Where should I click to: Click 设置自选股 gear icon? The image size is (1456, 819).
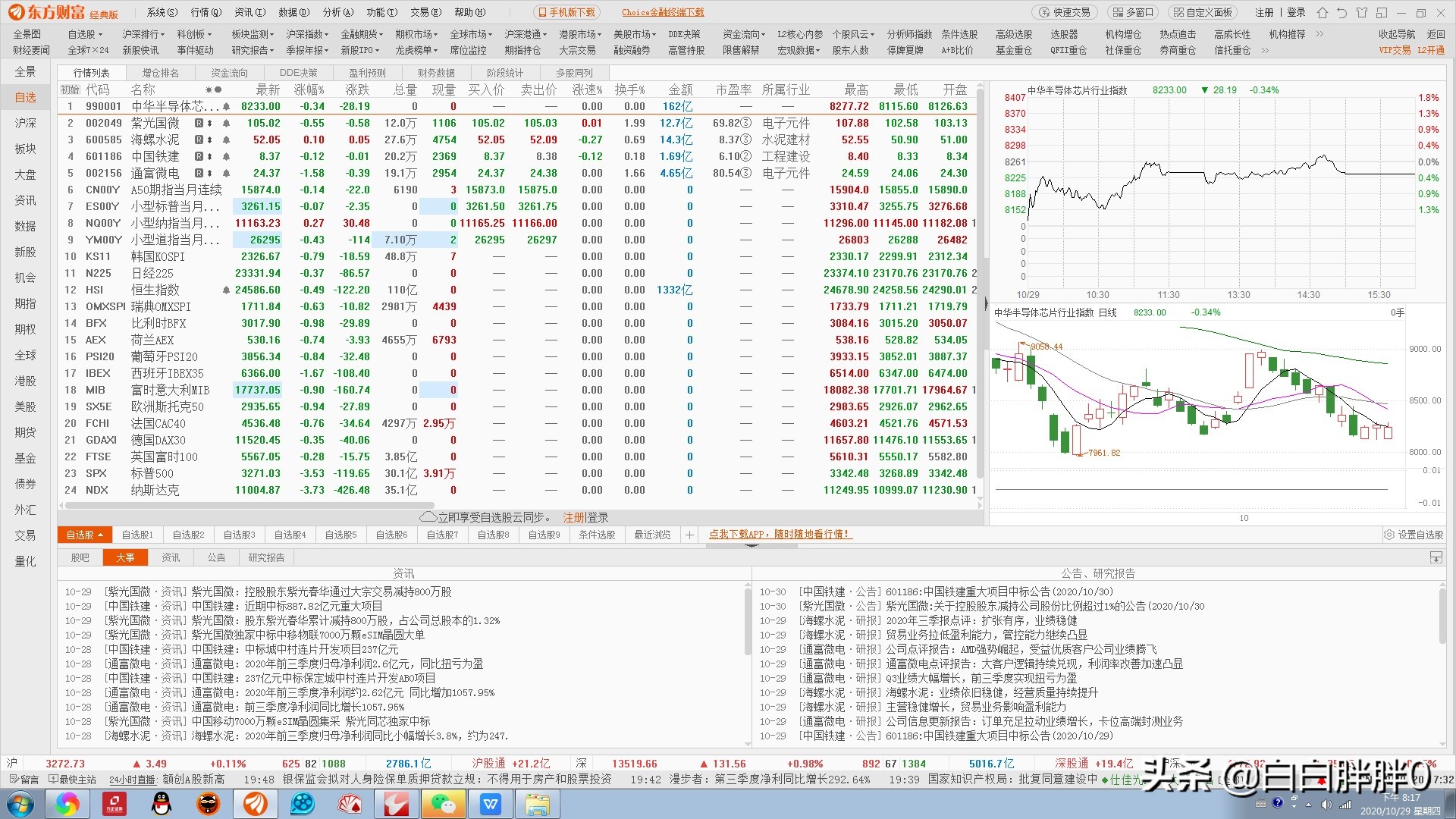(x=1389, y=535)
